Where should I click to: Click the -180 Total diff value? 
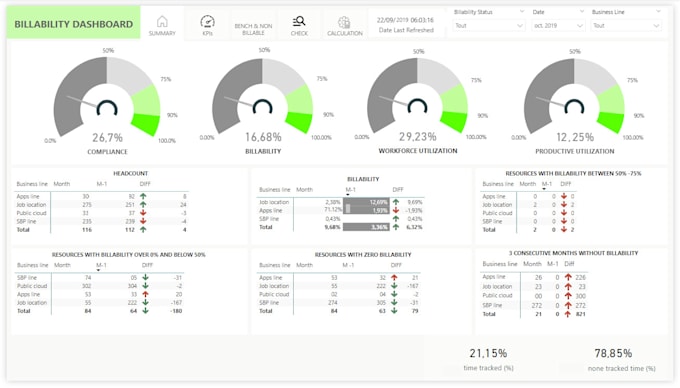point(176,311)
